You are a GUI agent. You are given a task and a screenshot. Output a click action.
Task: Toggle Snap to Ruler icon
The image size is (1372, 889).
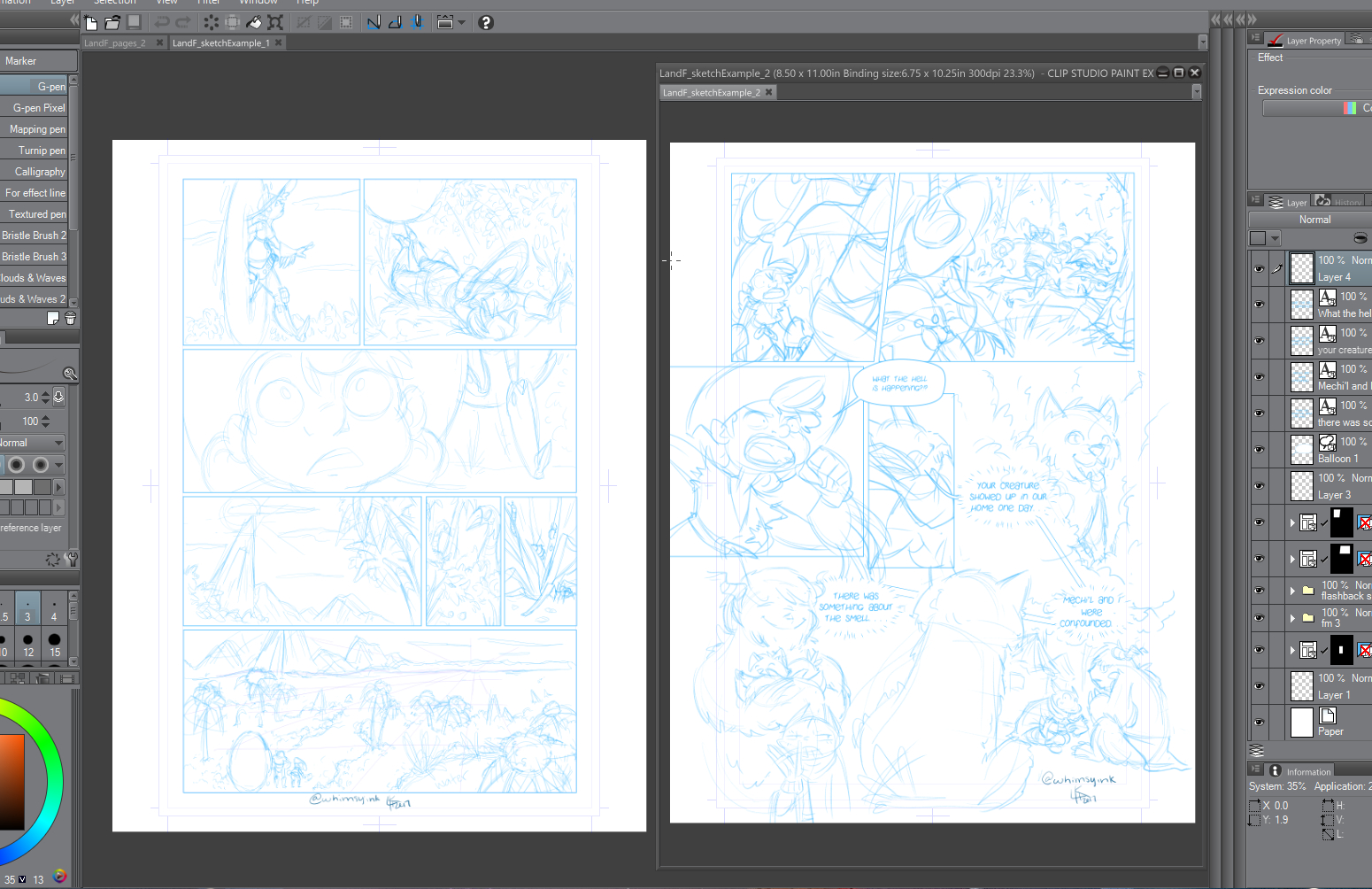coord(374,22)
